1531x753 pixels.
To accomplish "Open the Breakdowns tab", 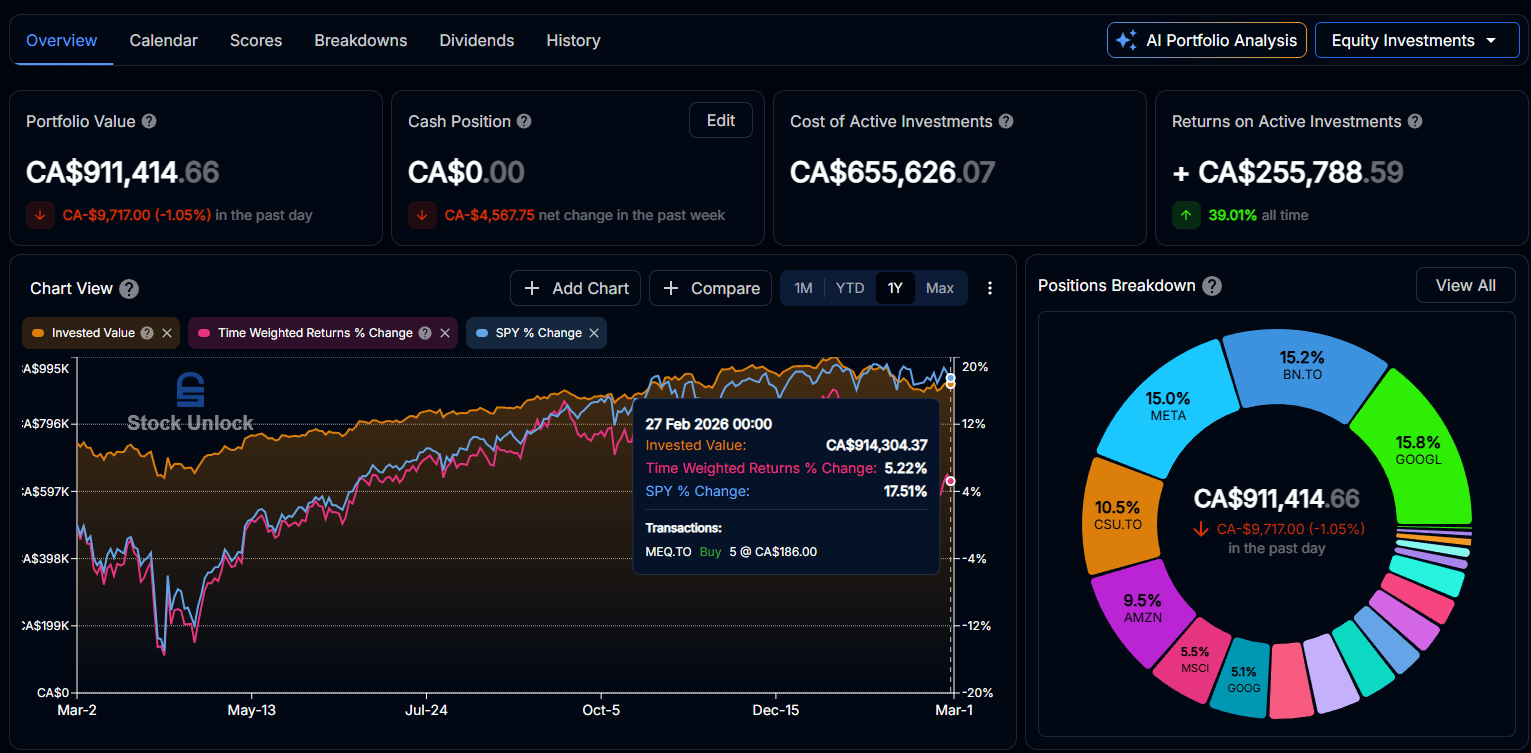I will click(x=361, y=41).
